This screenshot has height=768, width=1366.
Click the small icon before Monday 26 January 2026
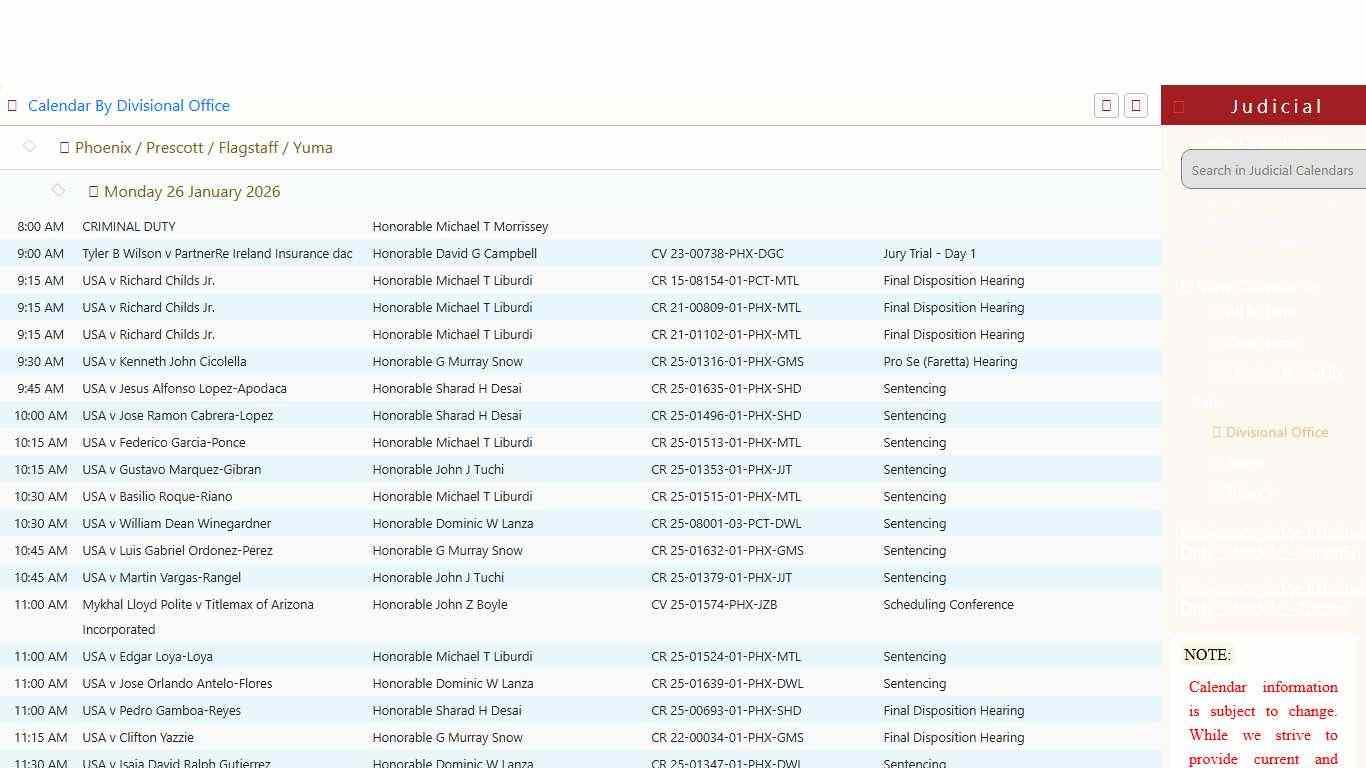(93, 192)
